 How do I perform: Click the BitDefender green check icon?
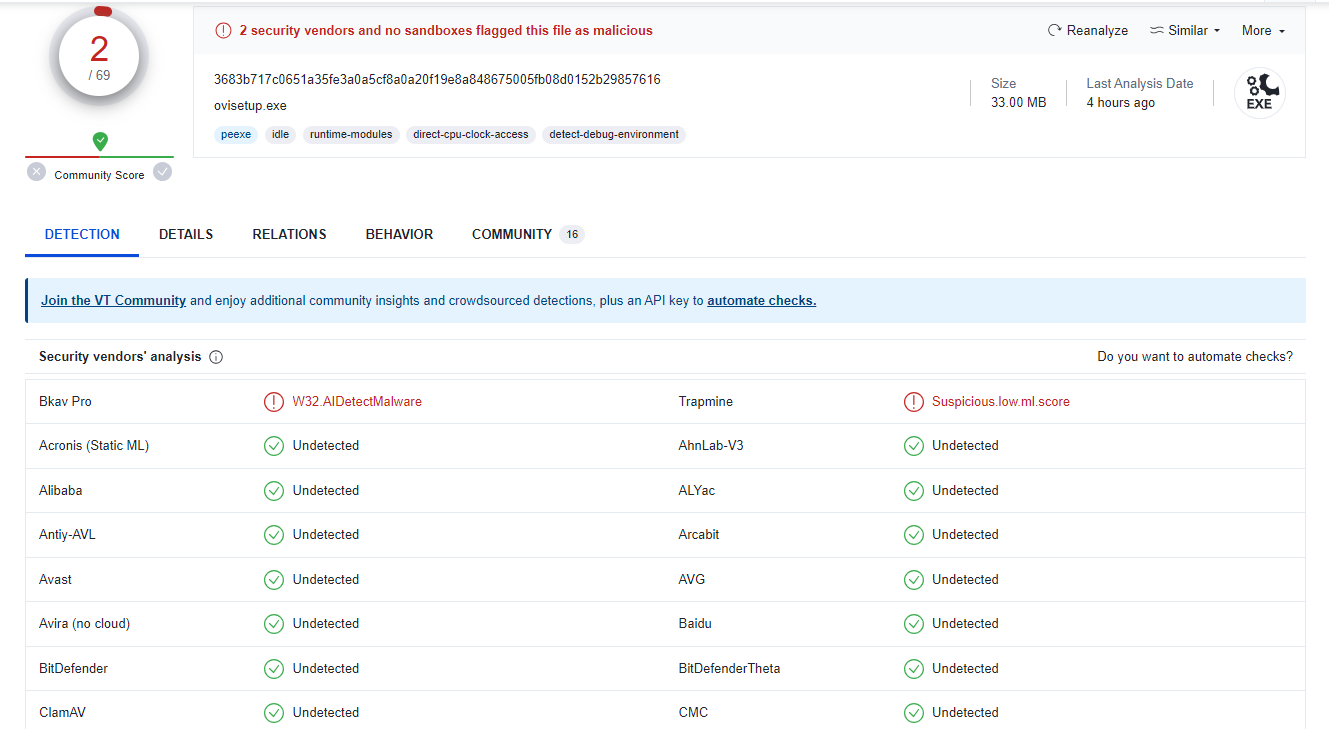pyautogui.click(x=273, y=669)
